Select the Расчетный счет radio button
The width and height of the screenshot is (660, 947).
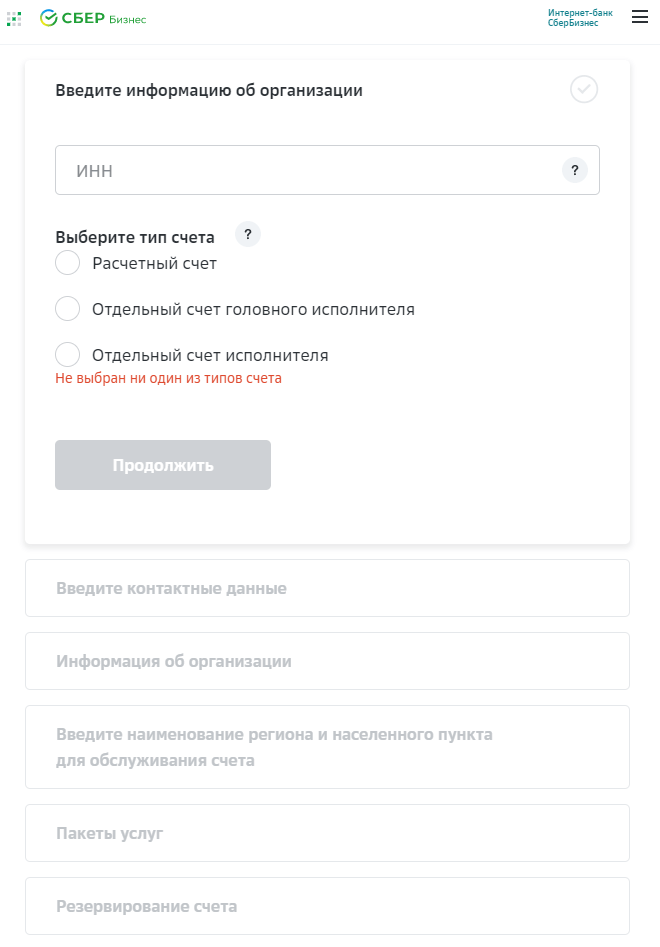67,262
